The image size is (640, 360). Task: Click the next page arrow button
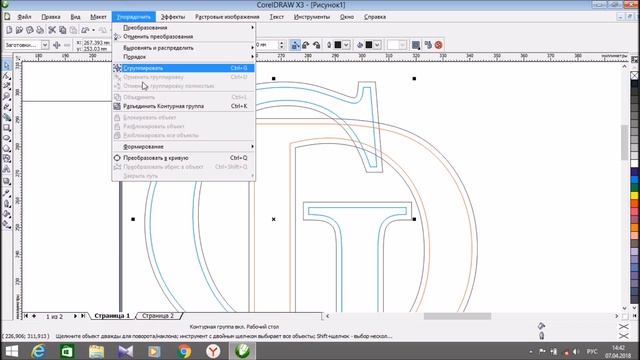point(75,316)
